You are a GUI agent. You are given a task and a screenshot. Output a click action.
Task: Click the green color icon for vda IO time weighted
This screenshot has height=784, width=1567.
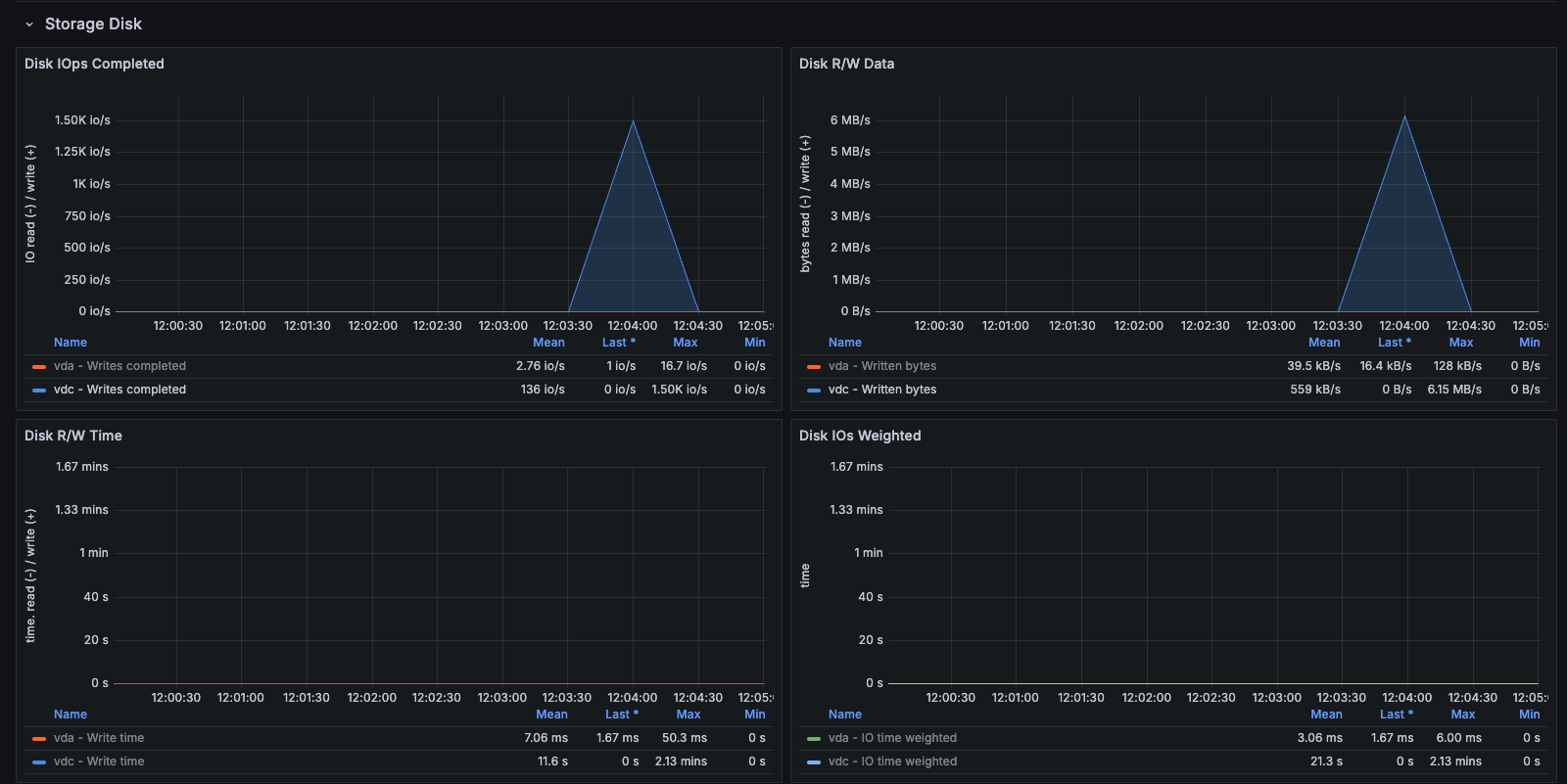tap(814, 739)
